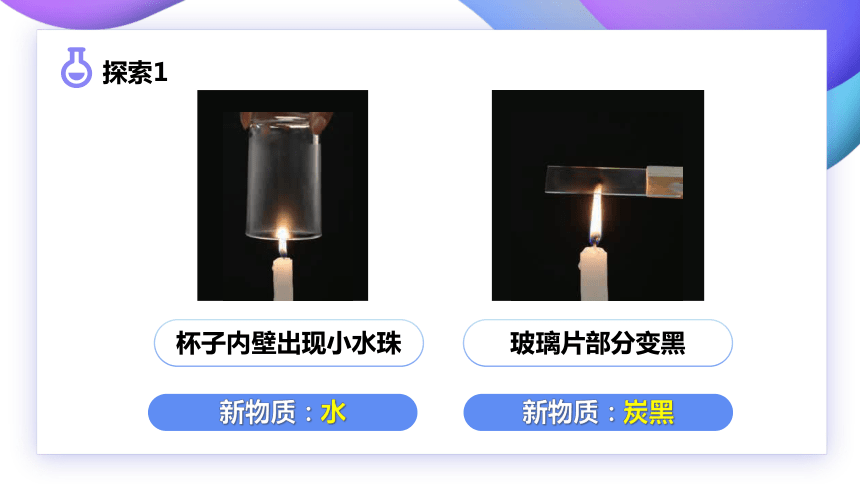Click the 杯子内壁出现小水珠 label
Screen dimensions: 860x484
click(x=288, y=343)
